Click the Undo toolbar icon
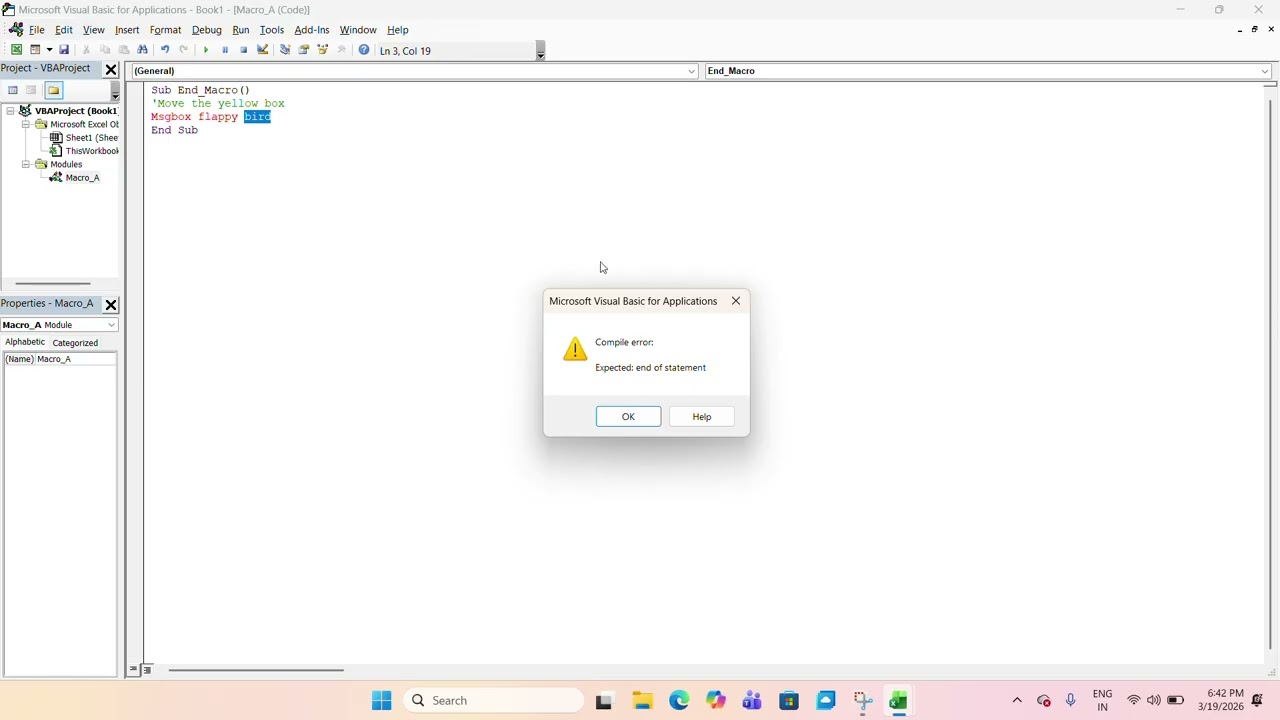This screenshot has height=720, width=1280. click(x=165, y=50)
